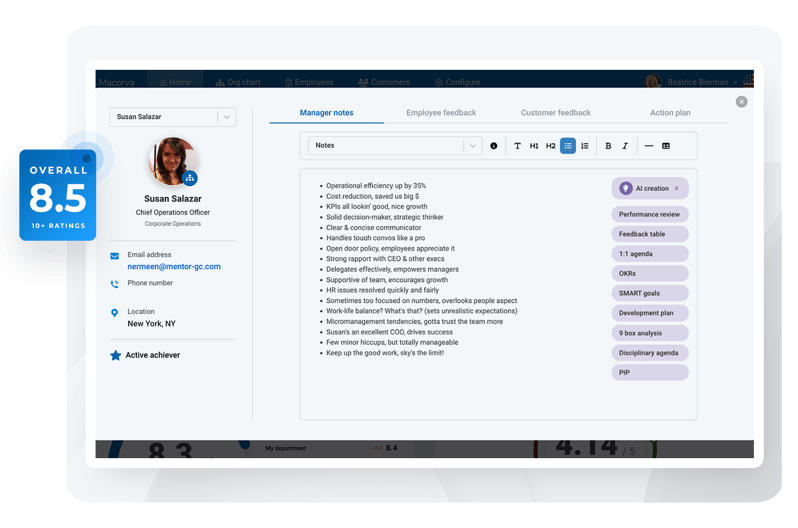Click the Macorva logo

pyautogui.click(x=117, y=82)
